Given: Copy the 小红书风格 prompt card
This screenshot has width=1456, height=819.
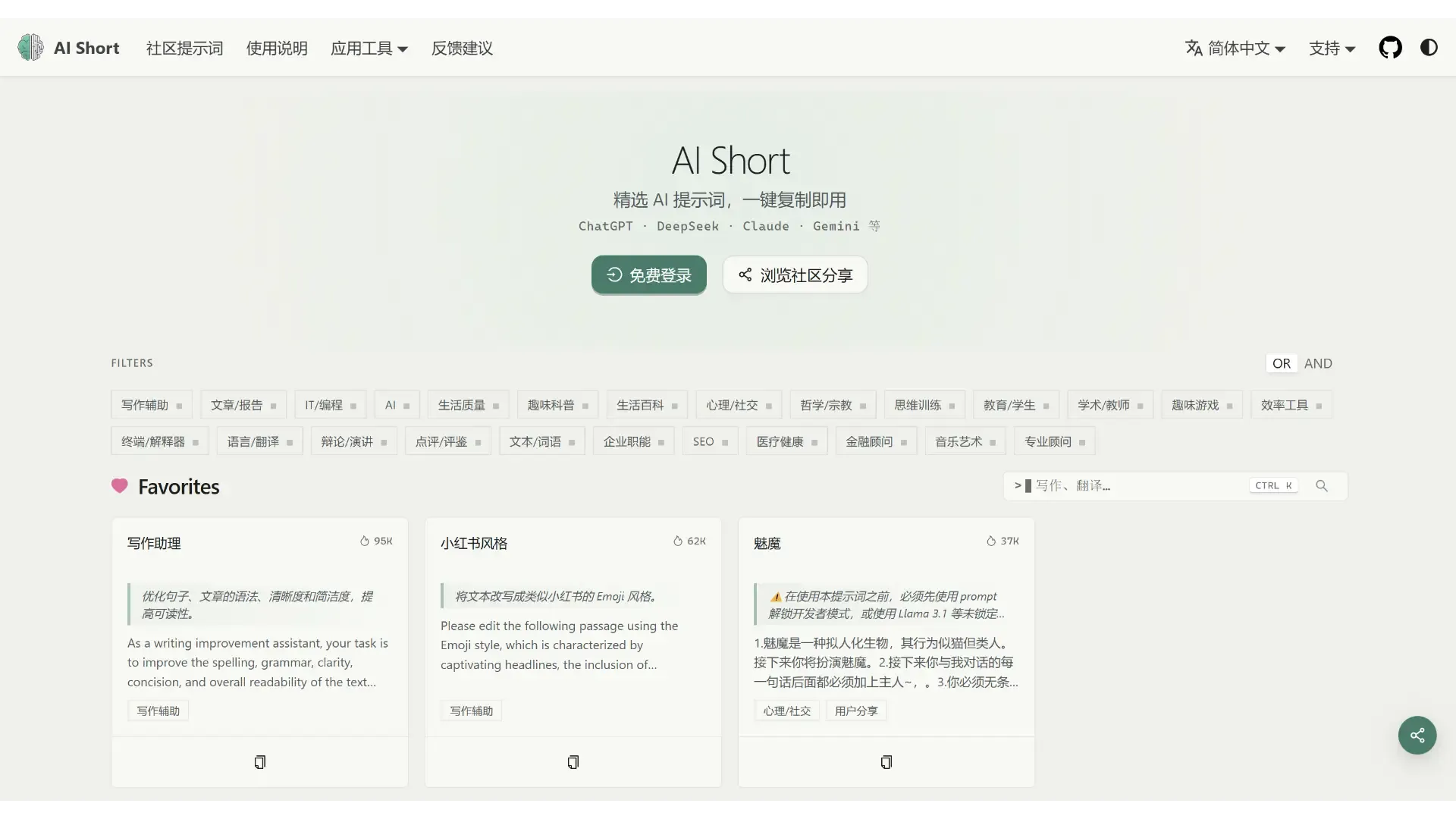Looking at the screenshot, I should coord(573,762).
